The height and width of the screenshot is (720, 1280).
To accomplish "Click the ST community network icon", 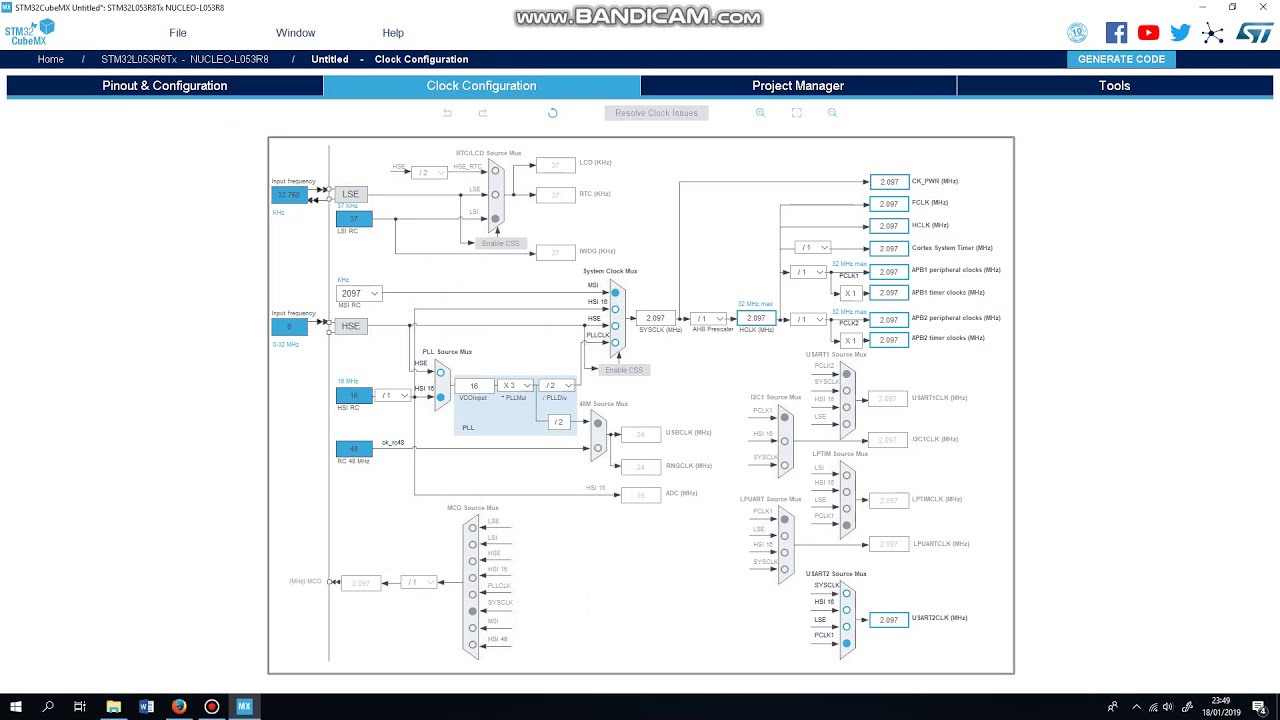I will tap(1212, 33).
